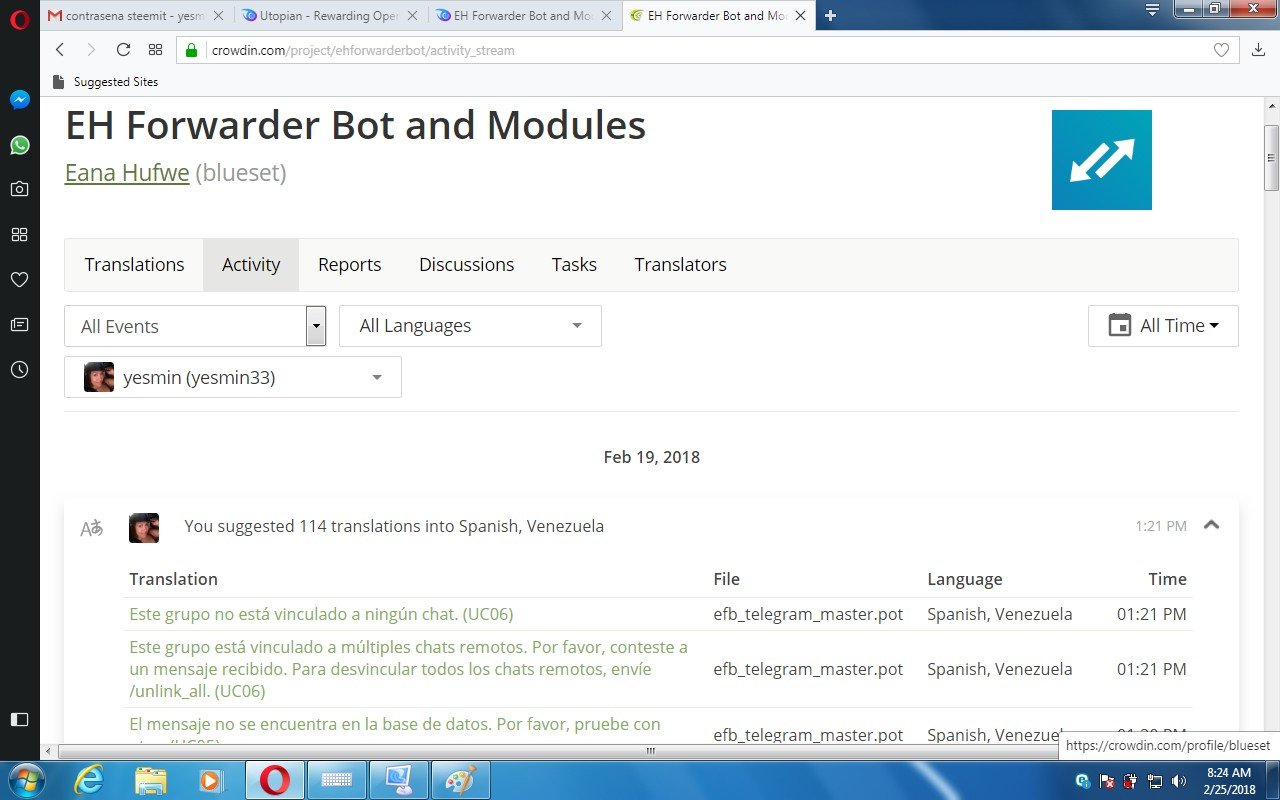Click the taskbar clock showing 8:24 AM
The width and height of the screenshot is (1280, 800).
(1229, 780)
